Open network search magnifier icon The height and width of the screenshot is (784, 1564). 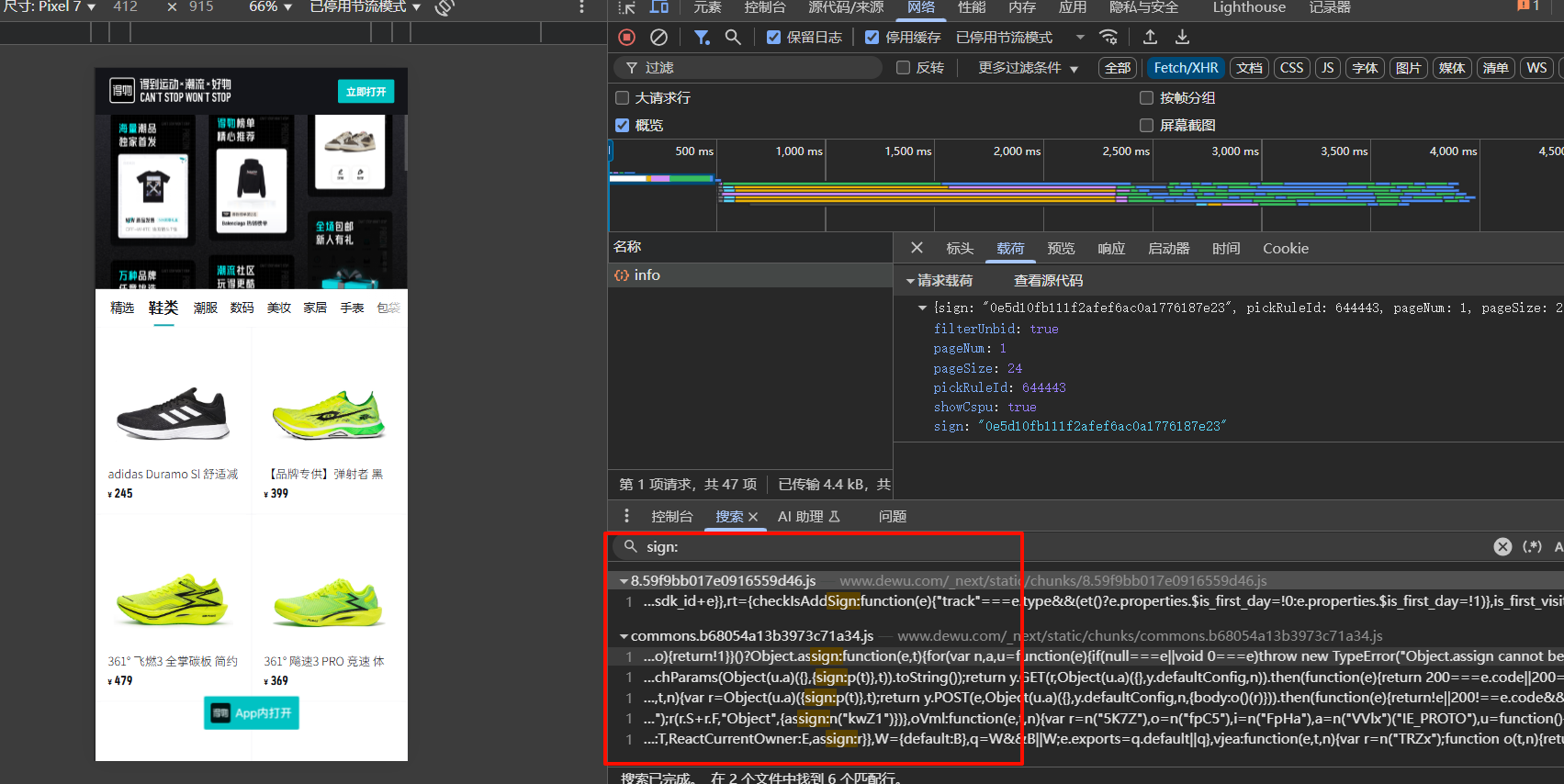coord(733,38)
